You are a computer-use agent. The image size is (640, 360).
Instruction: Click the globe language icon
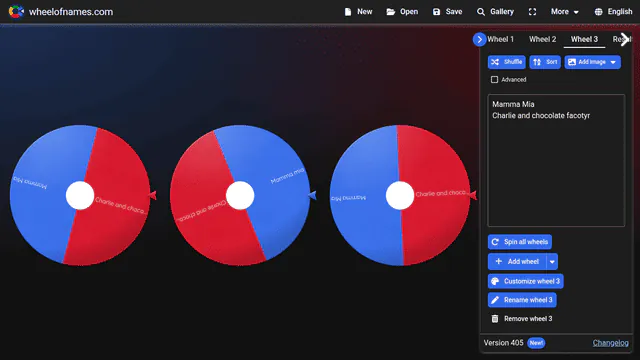click(x=598, y=12)
